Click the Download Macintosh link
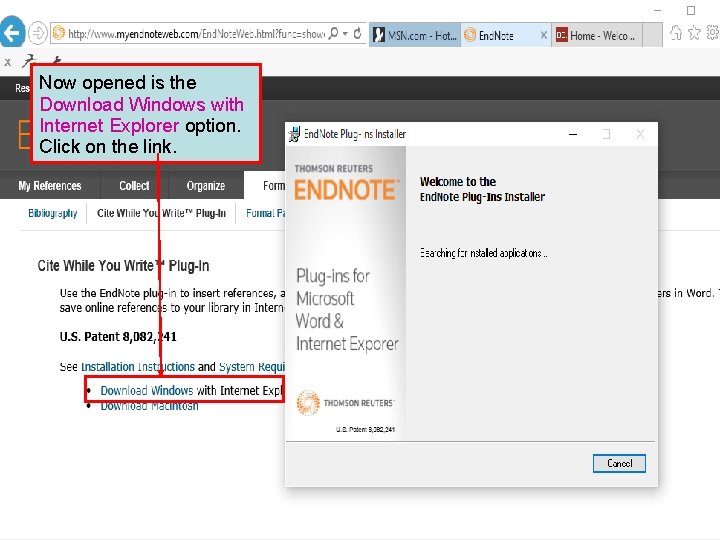Viewport: 720px width, 540px height. point(149,406)
